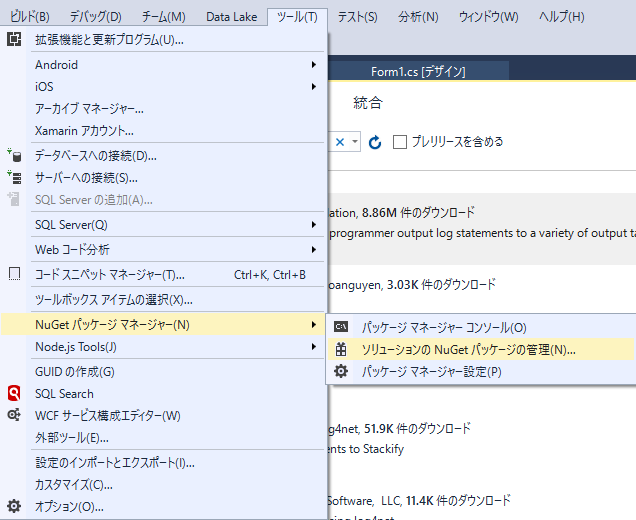The width and height of the screenshot is (636, 520).
Task: Open the チーム(M) menu
Action: [x=163, y=17]
